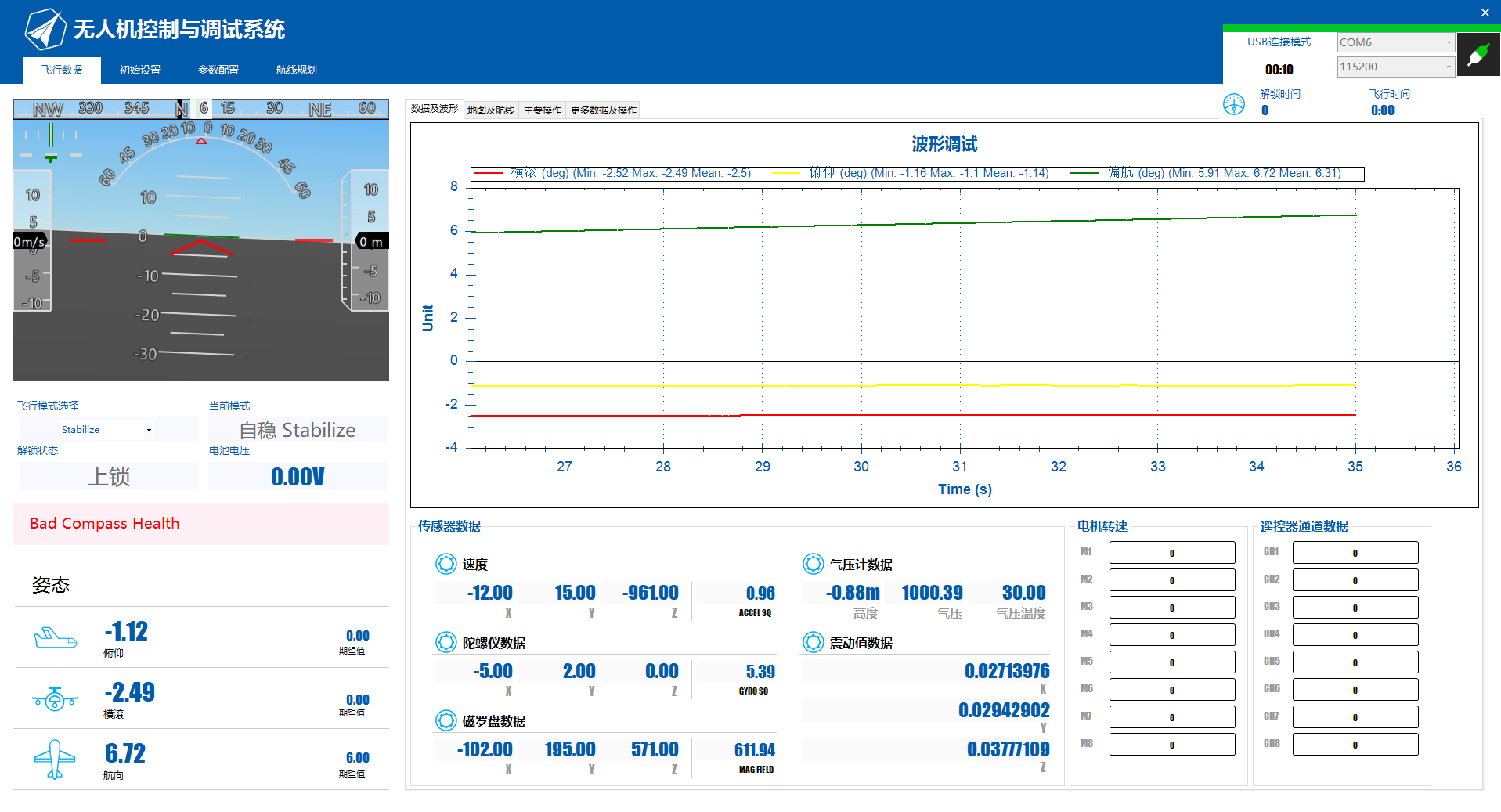Click the roll value -2.49
Screen dimensions: 1501x812
point(130,692)
